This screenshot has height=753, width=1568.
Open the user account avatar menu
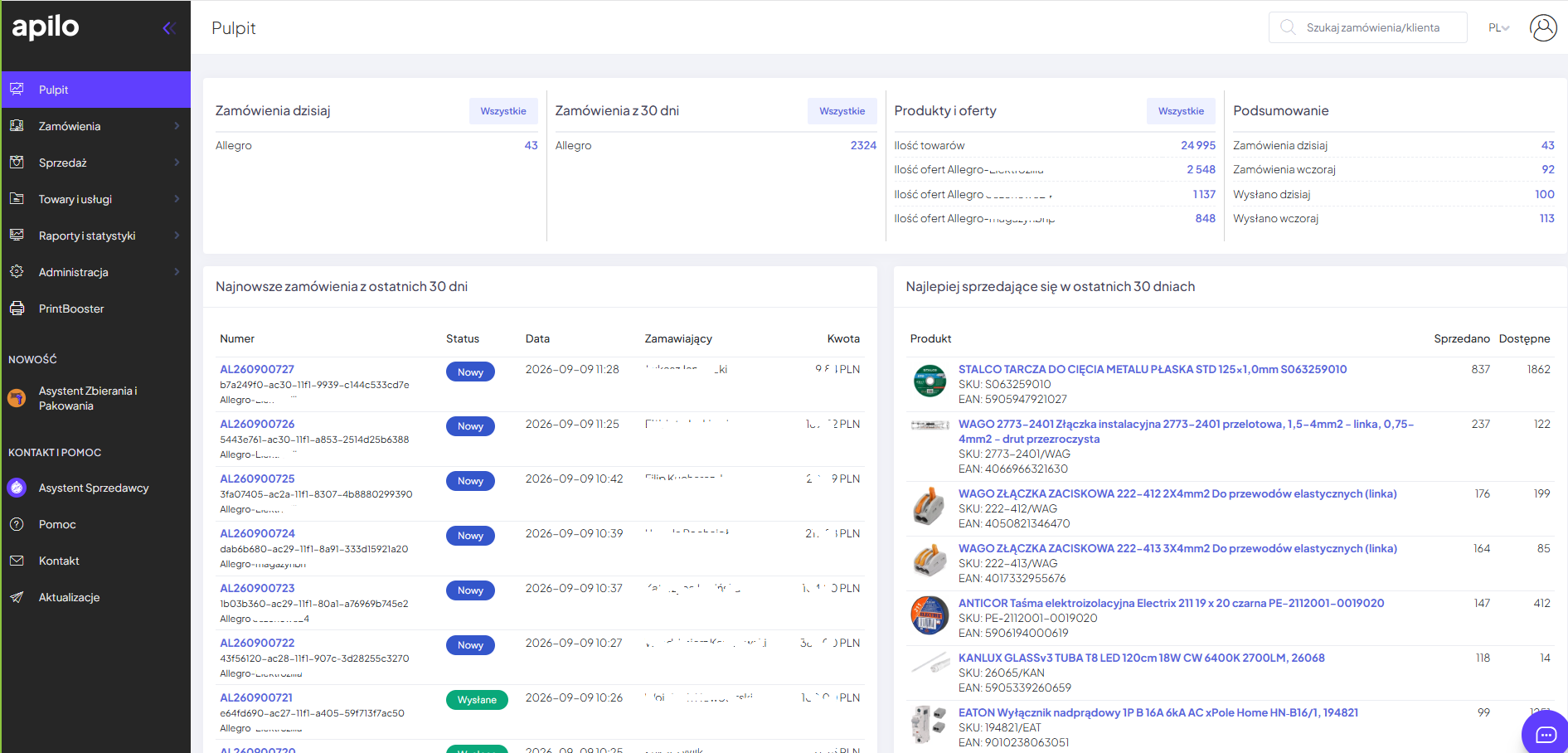(x=1543, y=27)
